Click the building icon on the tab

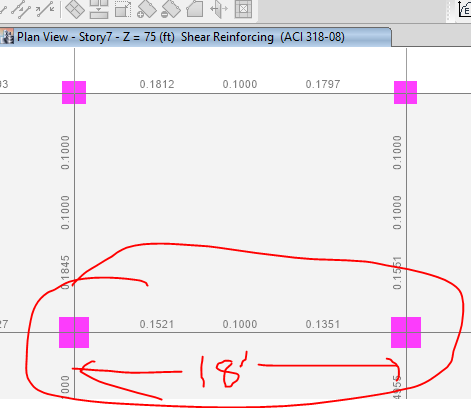coord(7,37)
